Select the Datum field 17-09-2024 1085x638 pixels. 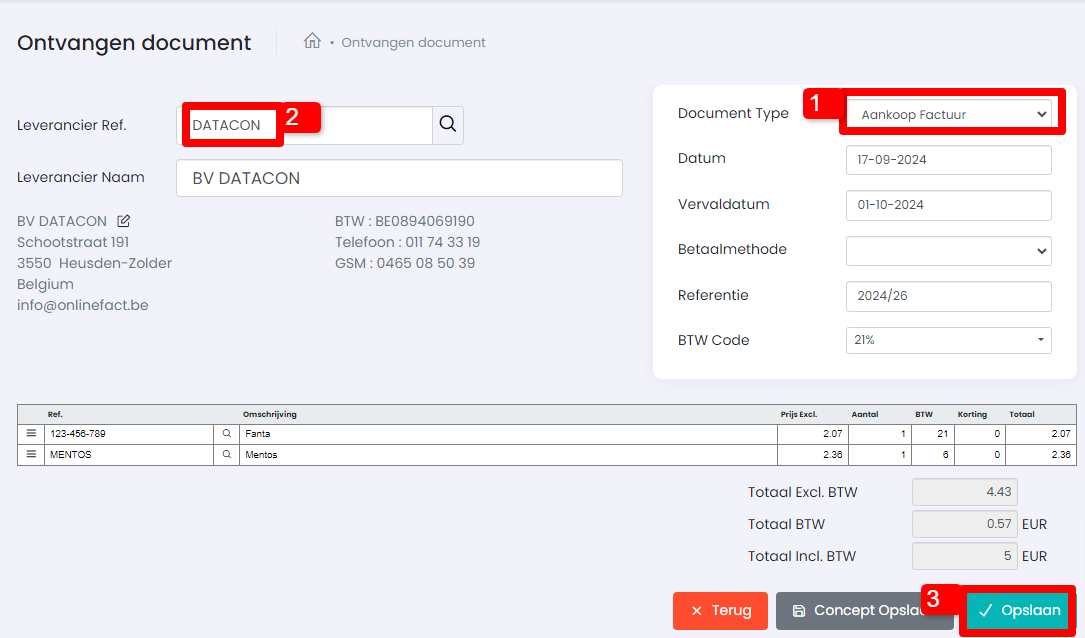949,160
